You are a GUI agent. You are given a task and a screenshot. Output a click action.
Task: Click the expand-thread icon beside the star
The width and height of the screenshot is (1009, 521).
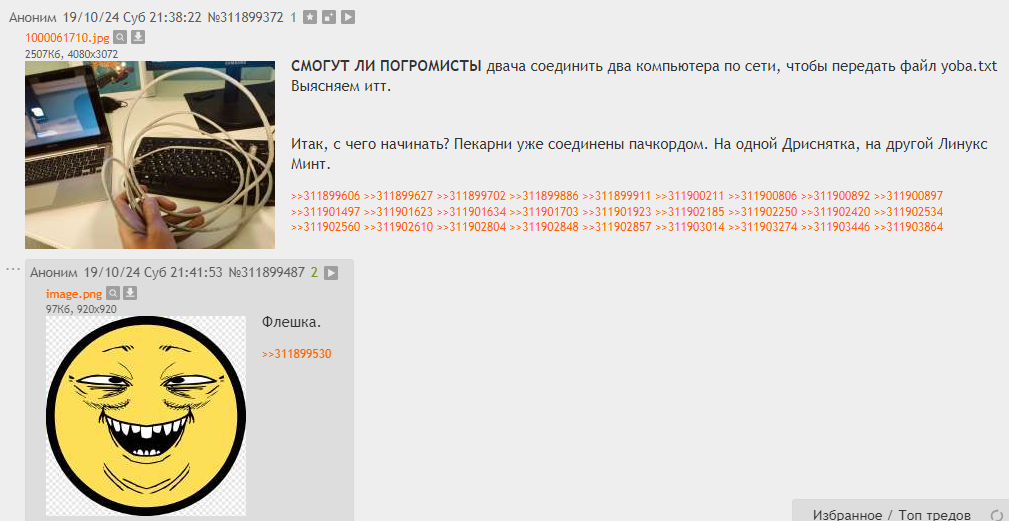[329, 18]
